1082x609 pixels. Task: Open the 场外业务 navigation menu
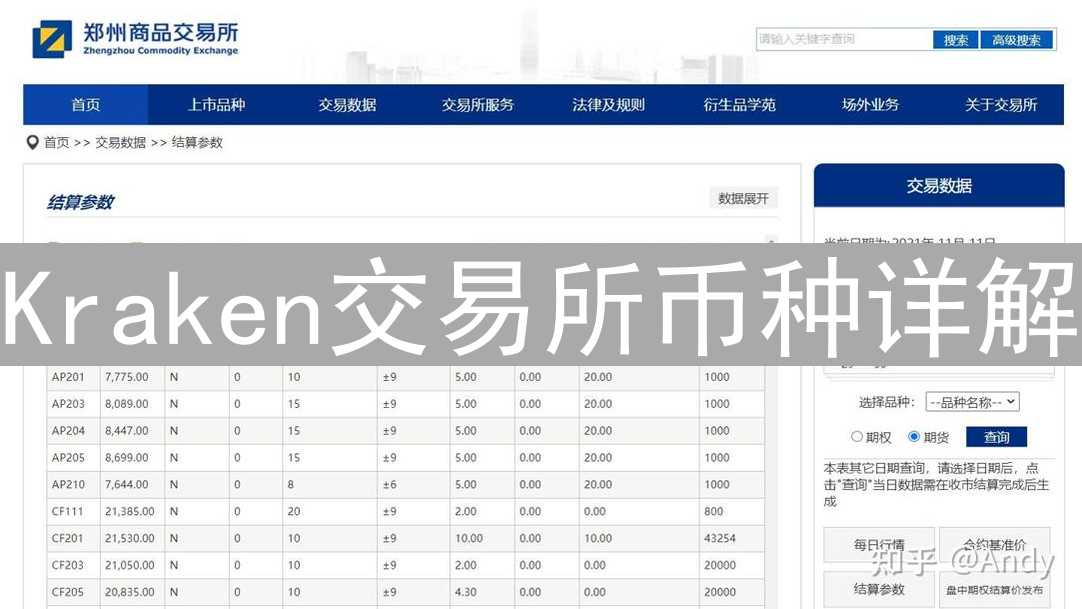(x=870, y=105)
